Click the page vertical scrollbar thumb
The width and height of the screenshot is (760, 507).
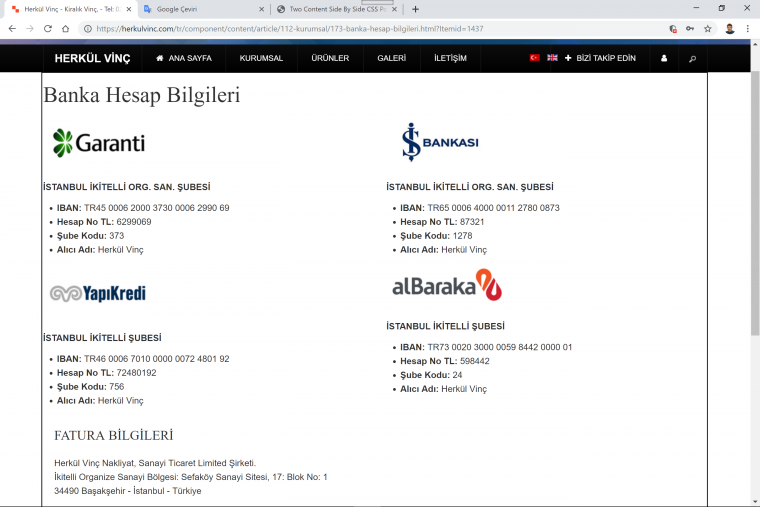tap(755, 203)
